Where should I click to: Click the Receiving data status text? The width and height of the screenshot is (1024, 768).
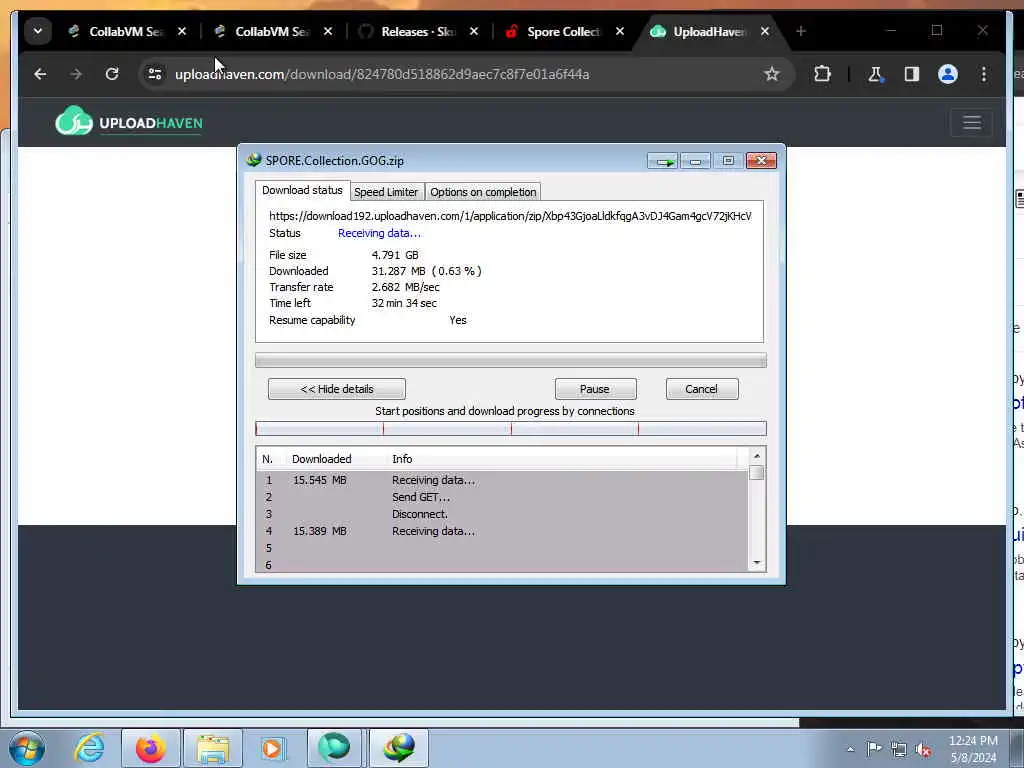(379, 233)
